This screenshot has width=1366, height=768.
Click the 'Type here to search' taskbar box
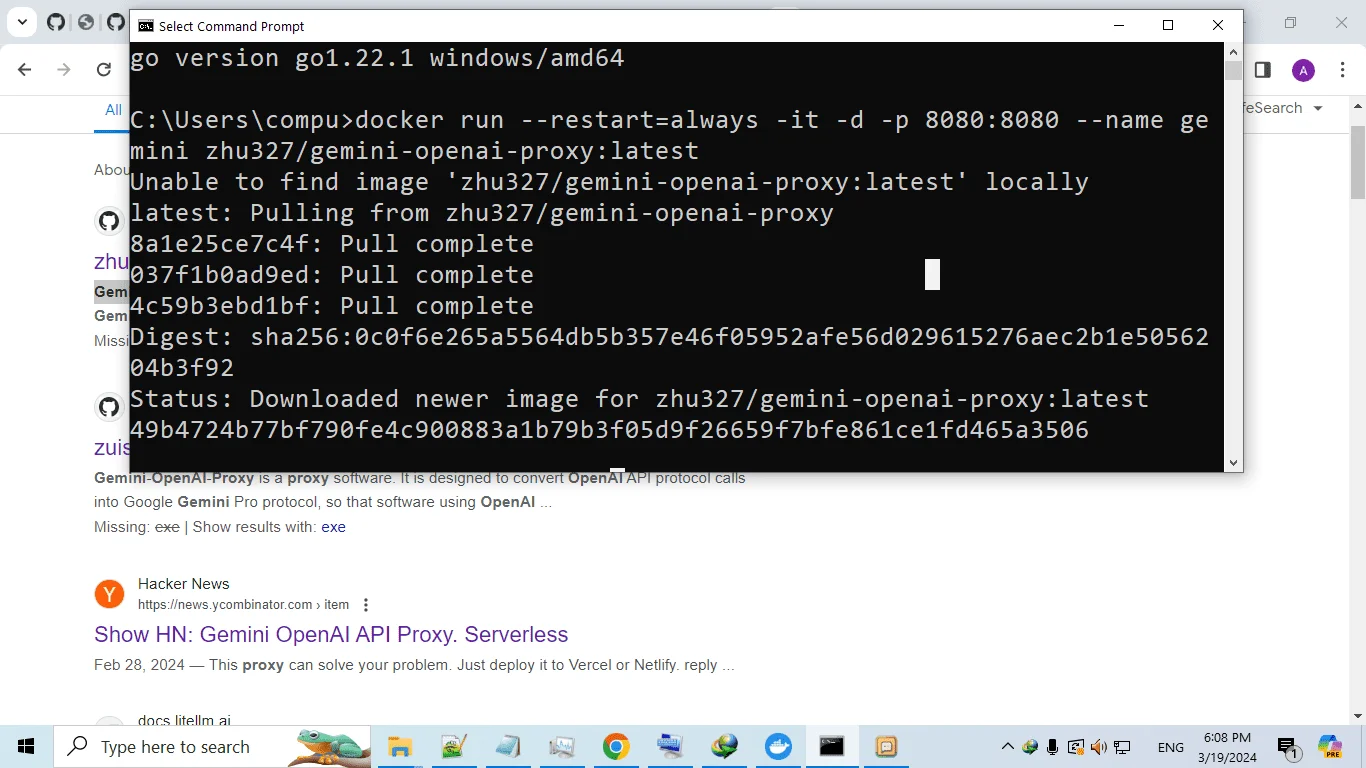pos(213,747)
